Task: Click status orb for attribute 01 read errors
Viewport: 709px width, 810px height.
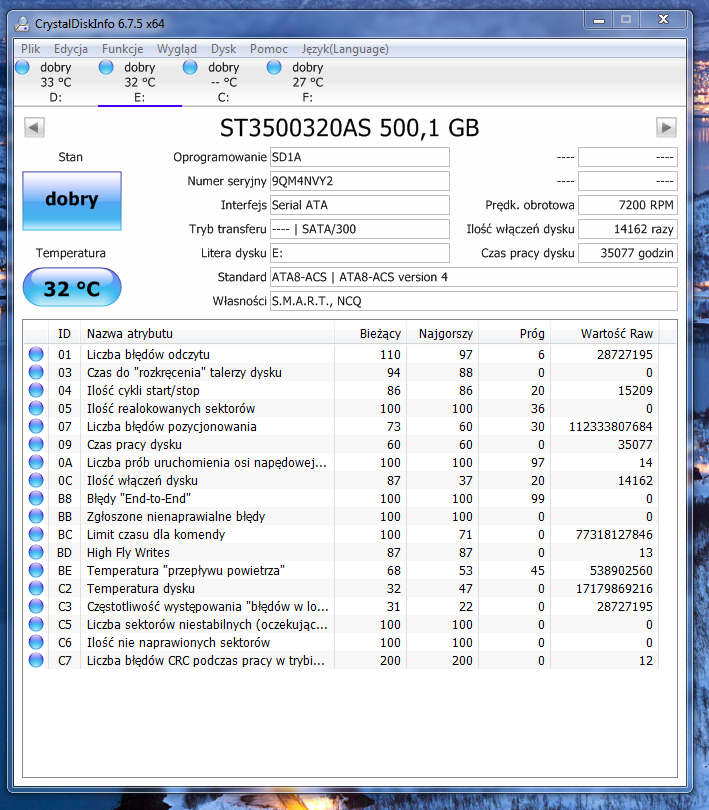Action: click(x=36, y=354)
